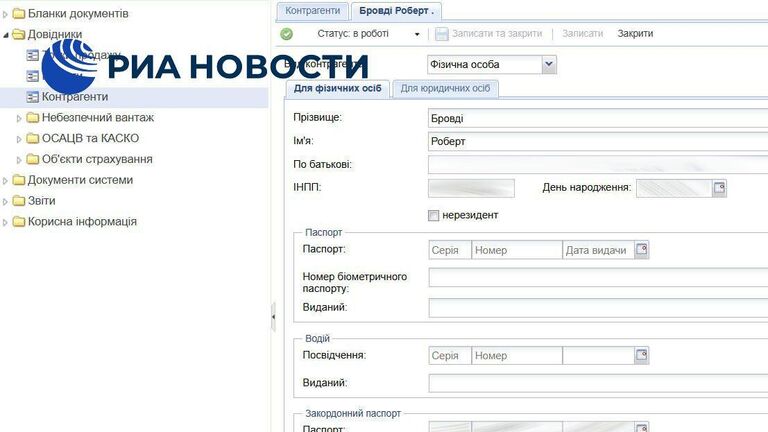The height and width of the screenshot is (432, 768).
Task: Expand the ОСАЦВ та КАСКО node
Action: [19, 140]
